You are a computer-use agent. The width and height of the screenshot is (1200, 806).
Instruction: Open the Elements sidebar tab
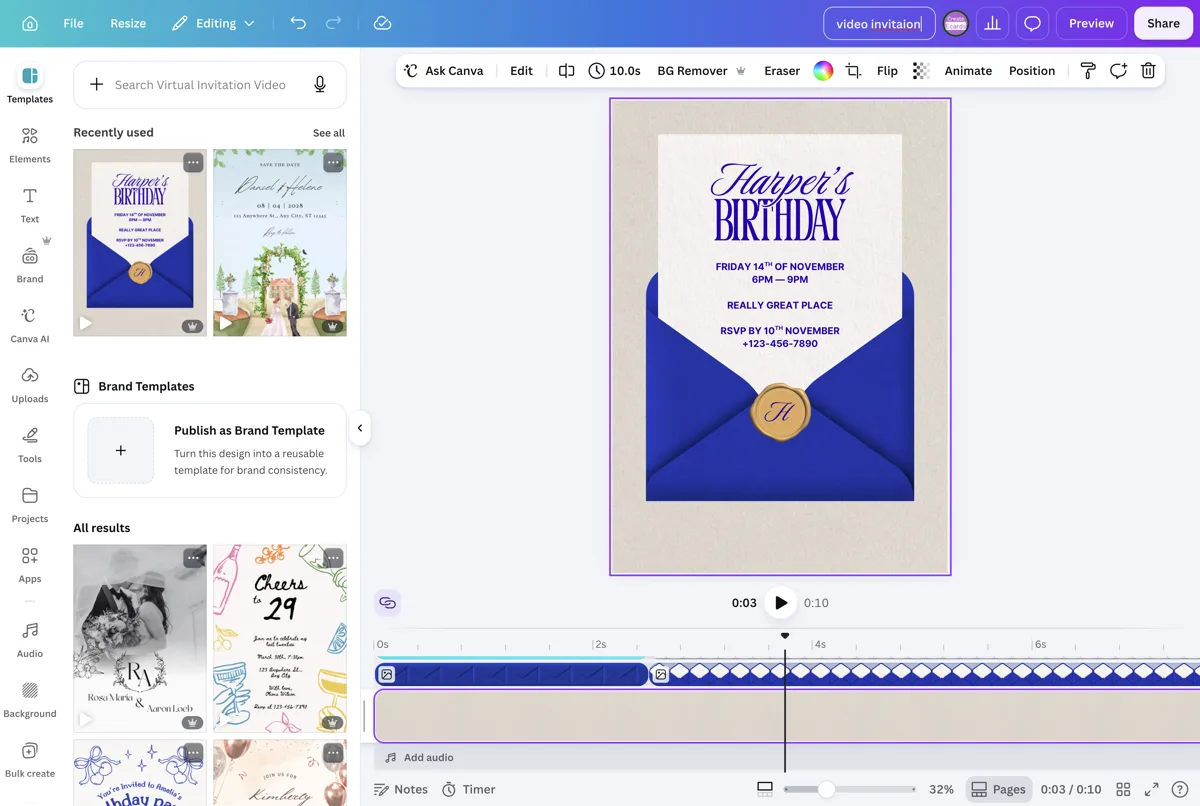pyautogui.click(x=30, y=145)
